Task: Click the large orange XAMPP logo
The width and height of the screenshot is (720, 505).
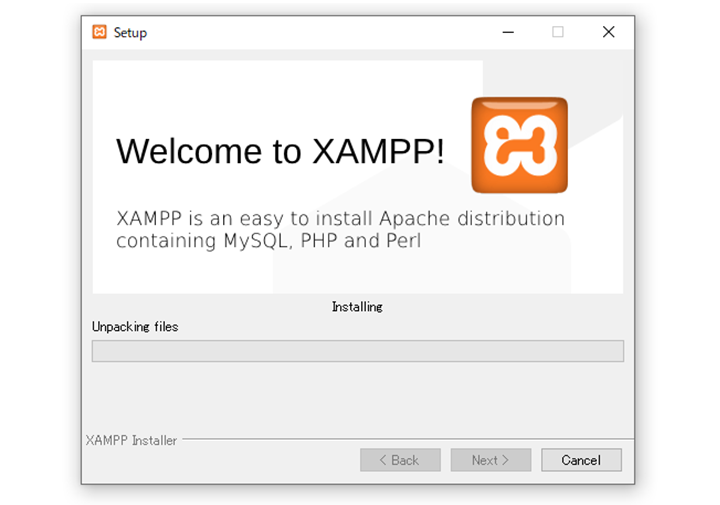Action: pyautogui.click(x=519, y=145)
